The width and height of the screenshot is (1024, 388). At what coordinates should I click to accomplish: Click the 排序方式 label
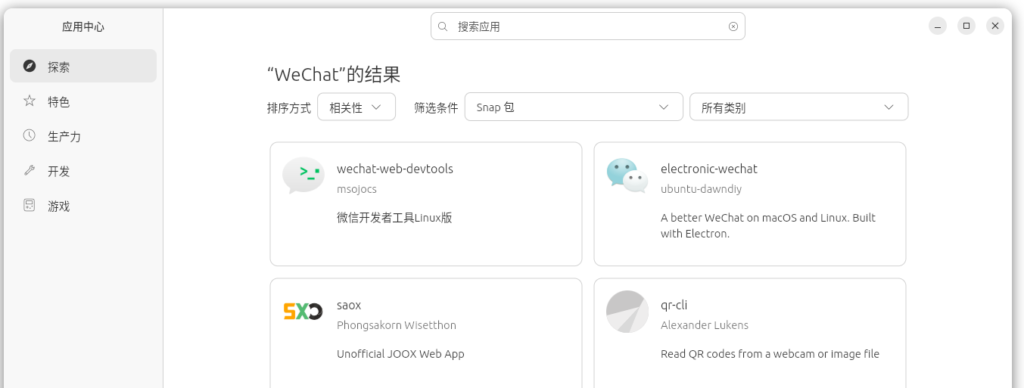pos(289,108)
